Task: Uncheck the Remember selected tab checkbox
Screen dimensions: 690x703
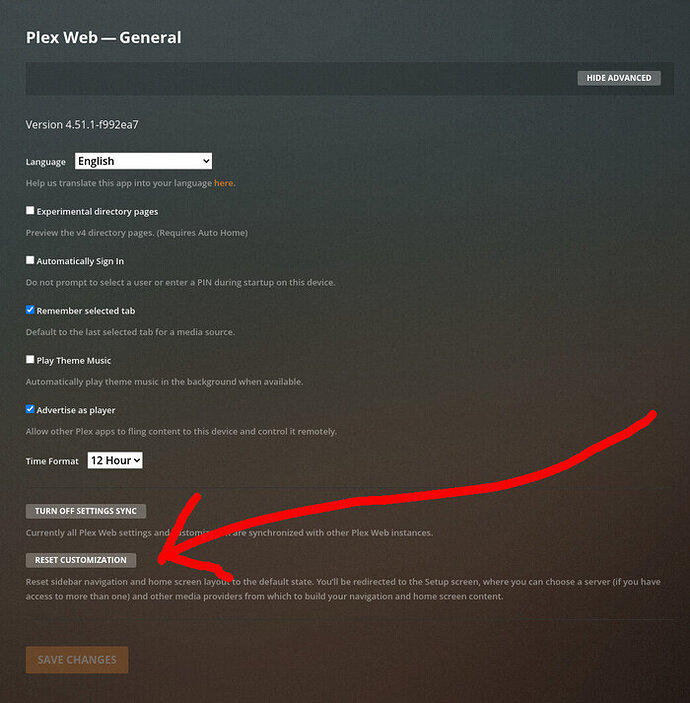Action: [30, 310]
